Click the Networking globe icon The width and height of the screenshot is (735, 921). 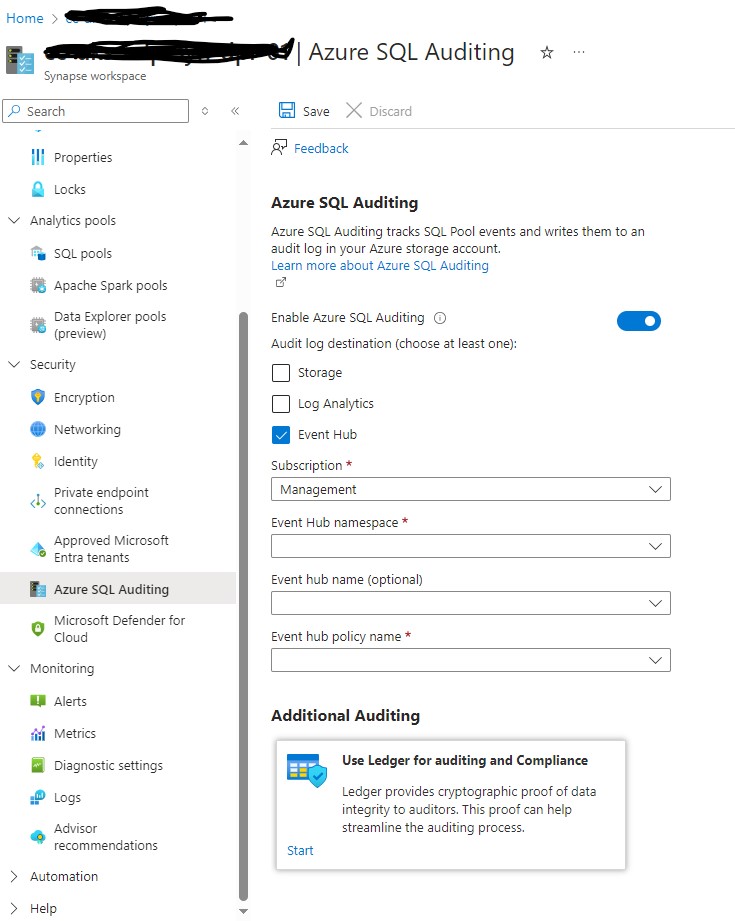click(38, 429)
